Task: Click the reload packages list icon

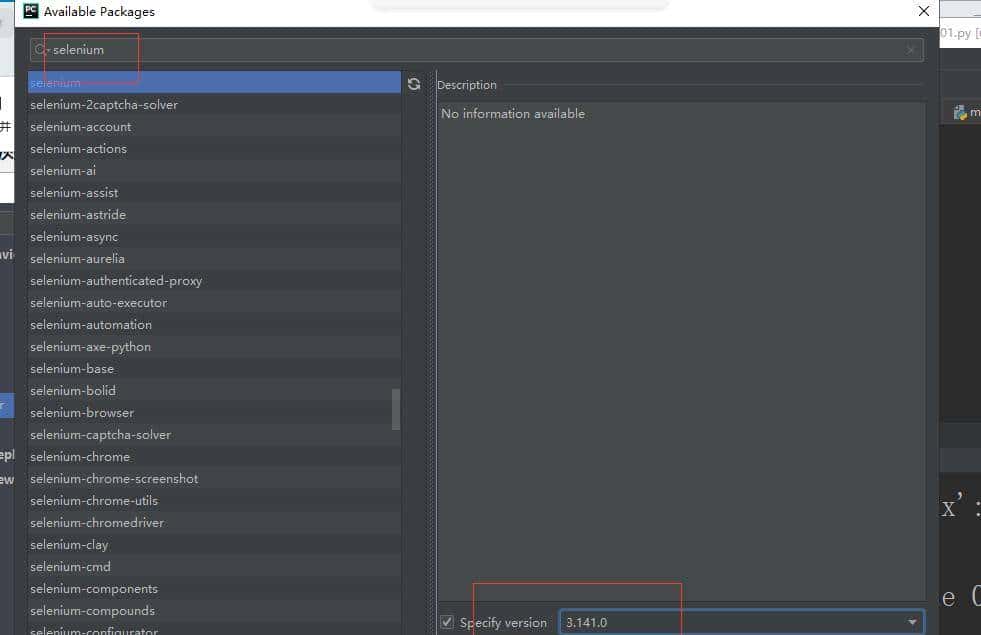Action: point(414,85)
